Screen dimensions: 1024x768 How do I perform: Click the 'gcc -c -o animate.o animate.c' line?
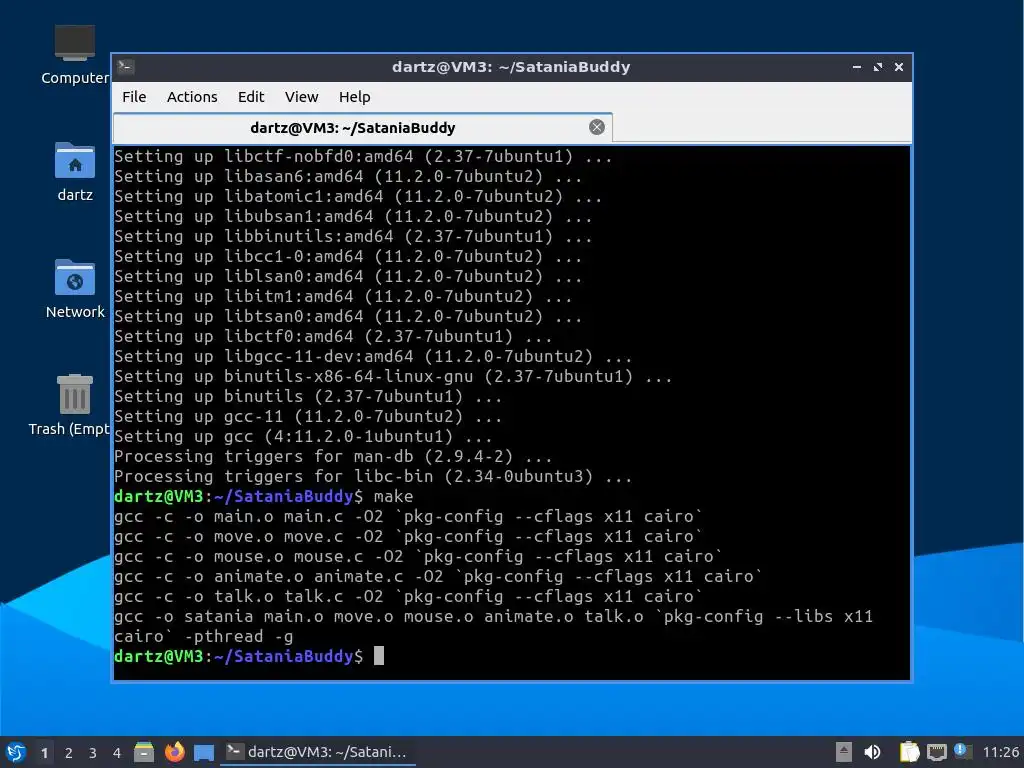[x=438, y=577]
